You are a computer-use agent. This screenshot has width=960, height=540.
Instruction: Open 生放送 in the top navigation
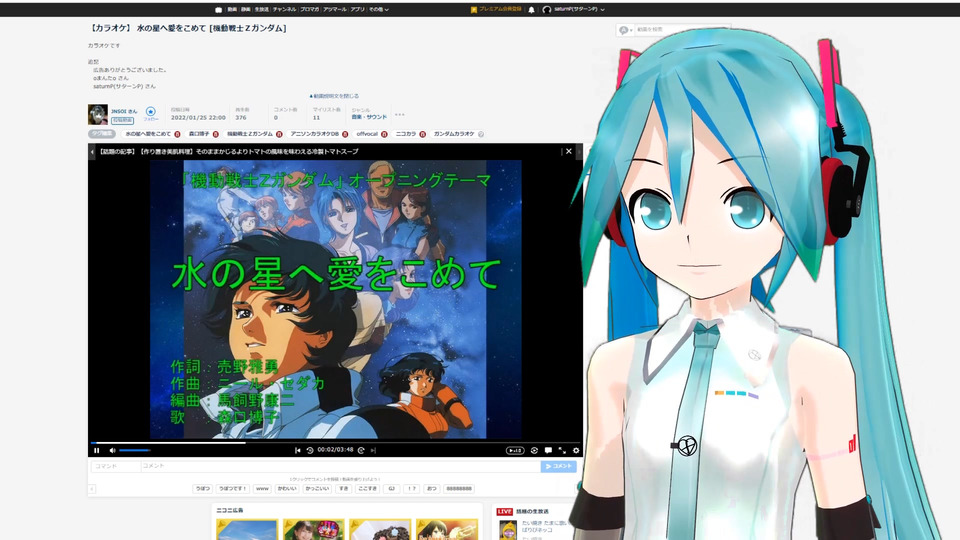click(261, 9)
